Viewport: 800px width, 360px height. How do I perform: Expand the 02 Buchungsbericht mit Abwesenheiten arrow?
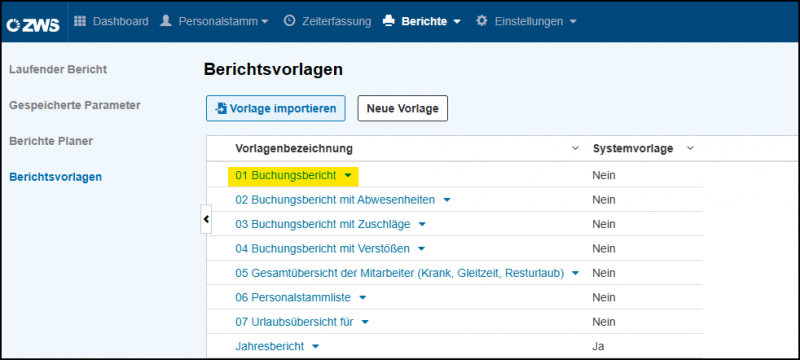point(447,200)
